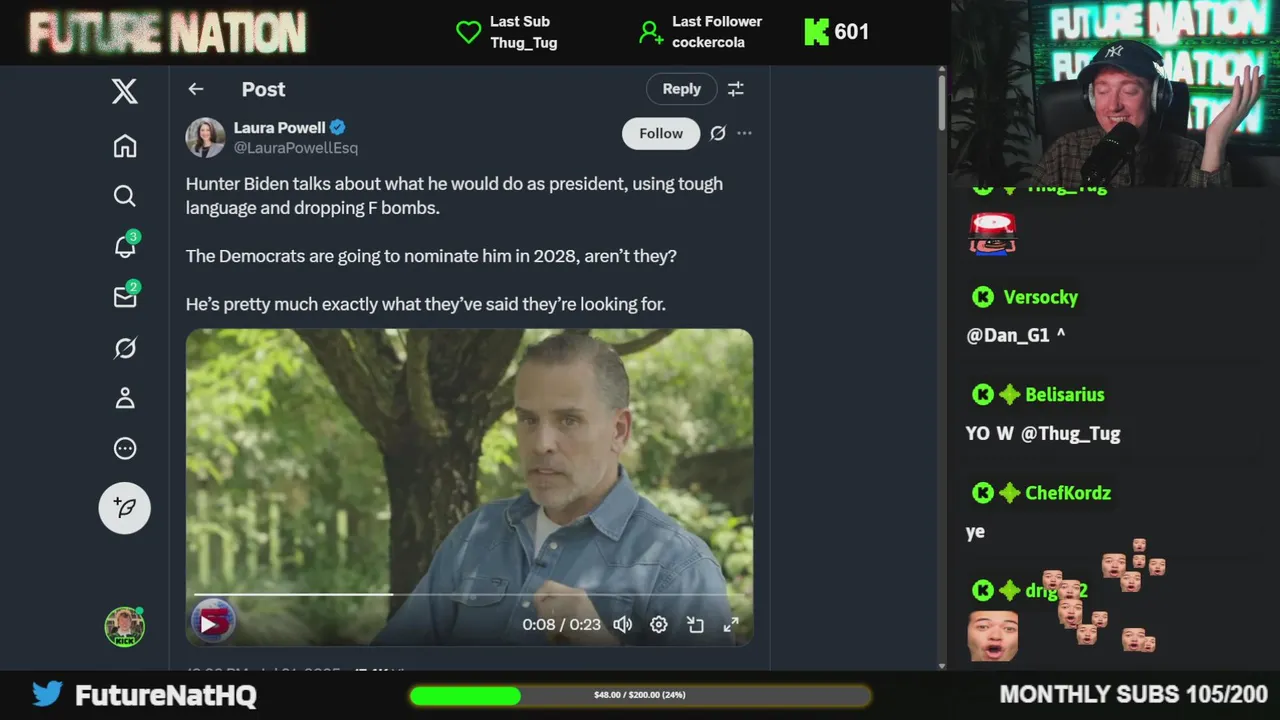The height and width of the screenshot is (720, 1280).
Task: Expand video to fullscreen
Action: [731, 624]
